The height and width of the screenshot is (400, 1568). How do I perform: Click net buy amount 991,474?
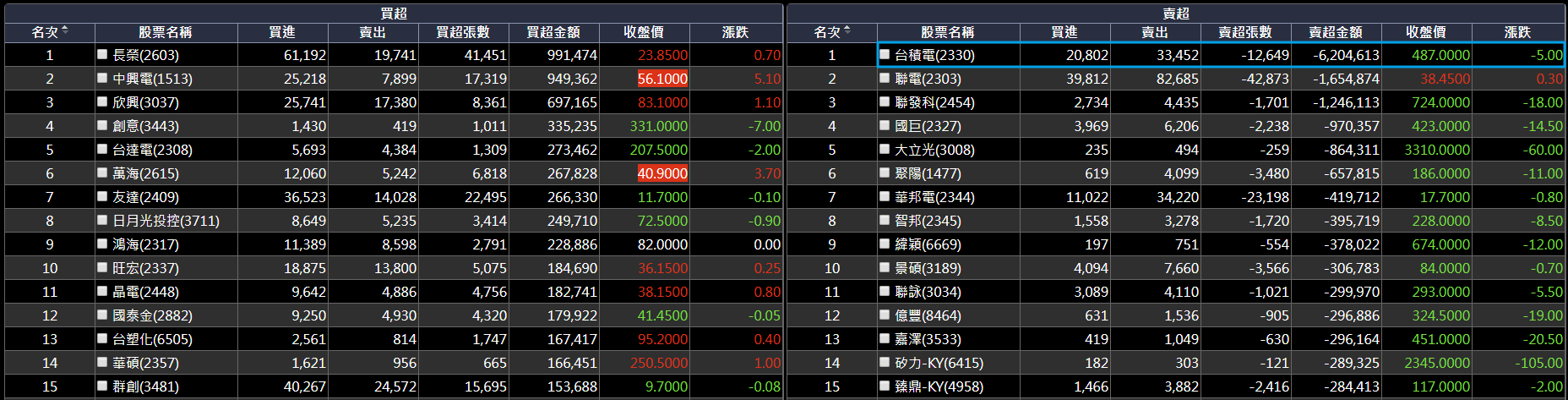click(x=572, y=55)
